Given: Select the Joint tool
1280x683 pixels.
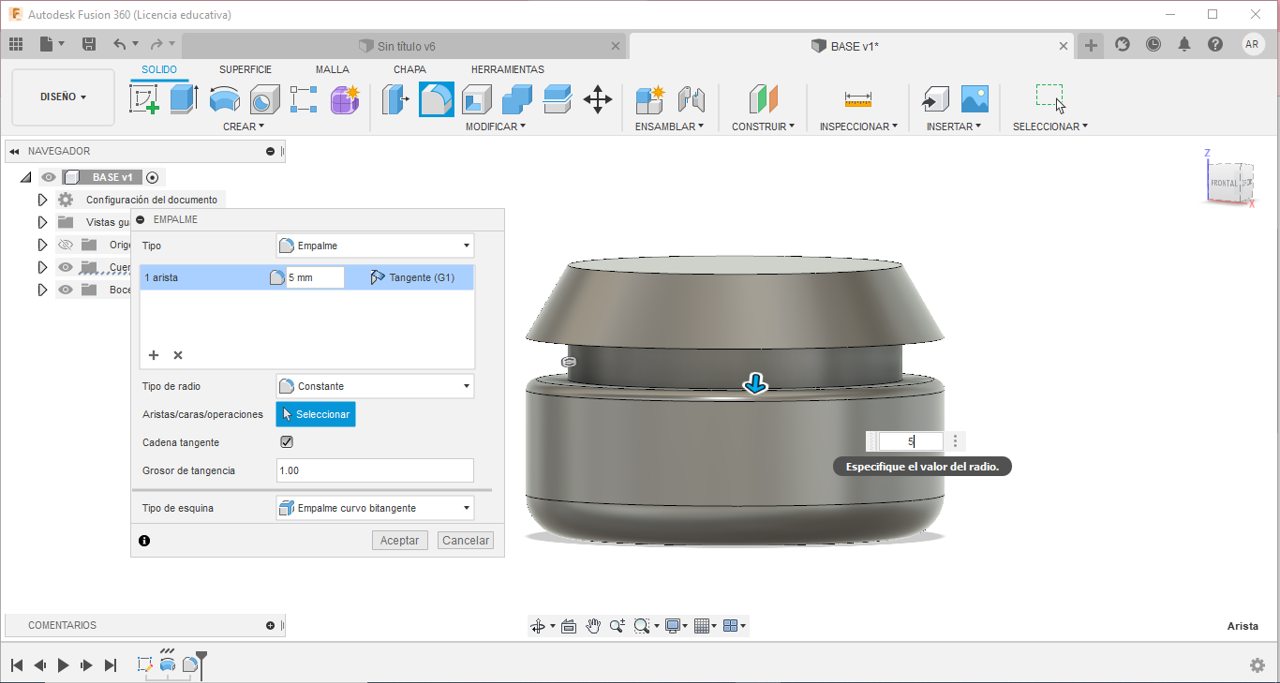Looking at the screenshot, I should 691,99.
